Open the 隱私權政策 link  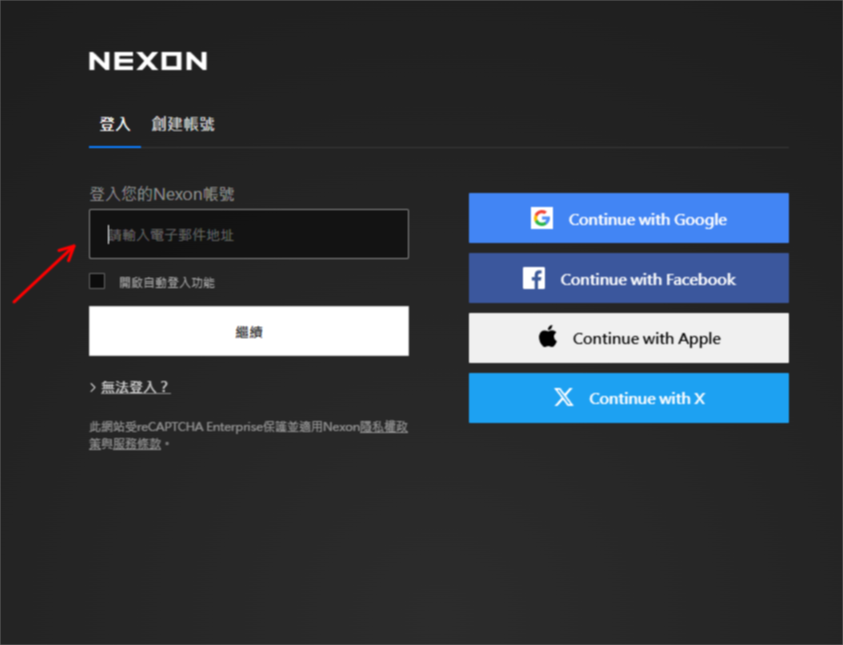384,427
